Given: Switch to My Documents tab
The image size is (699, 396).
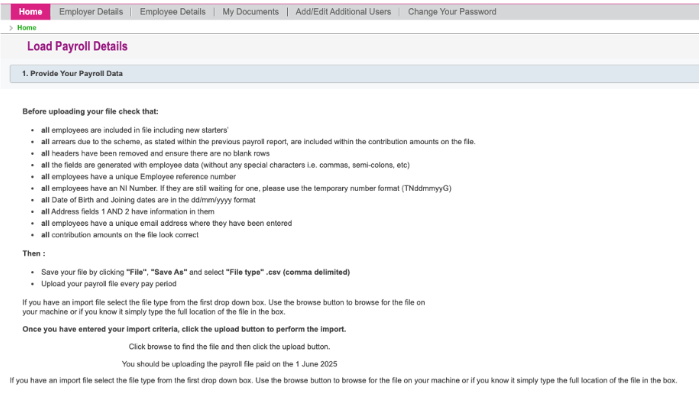Looking at the screenshot, I should point(251,12).
